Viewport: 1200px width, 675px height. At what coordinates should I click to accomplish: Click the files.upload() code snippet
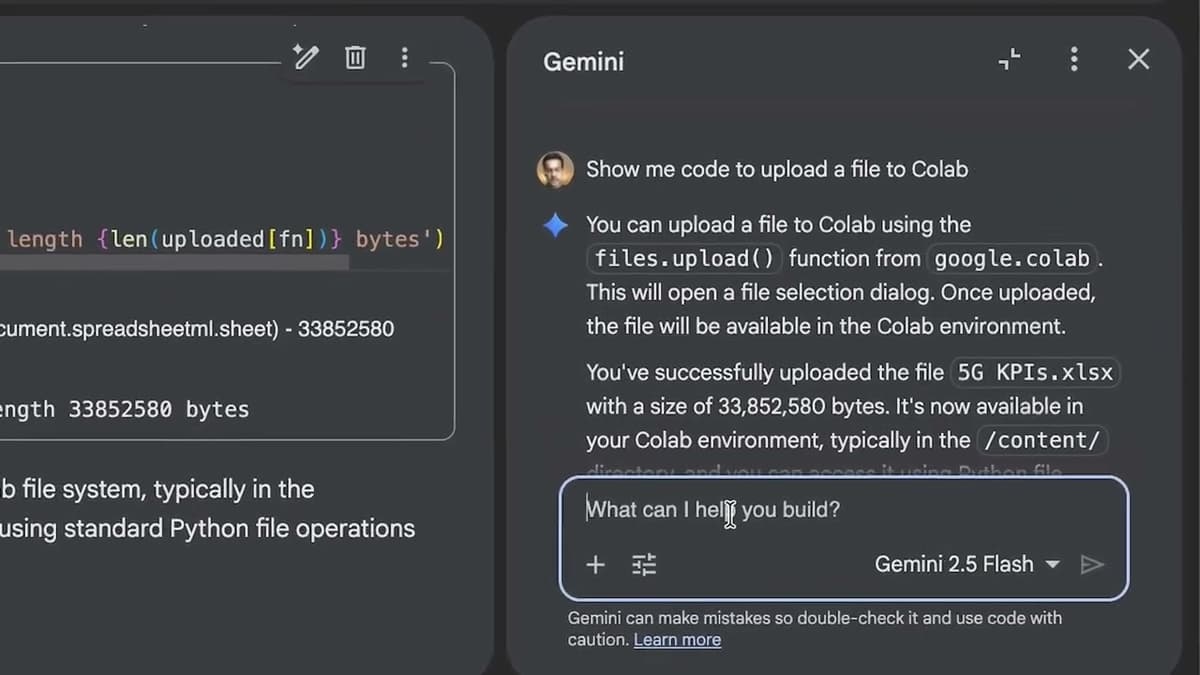[684, 259]
